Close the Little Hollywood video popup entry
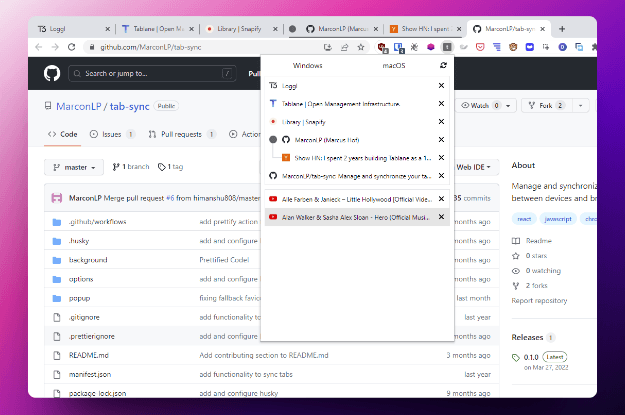The image size is (625, 415). [441, 199]
